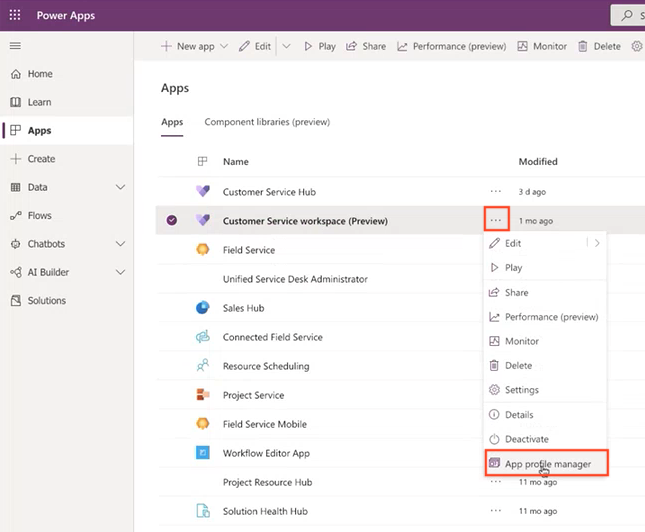The image size is (645, 532).
Task: Go to Home in sidebar
Action: coord(40,74)
